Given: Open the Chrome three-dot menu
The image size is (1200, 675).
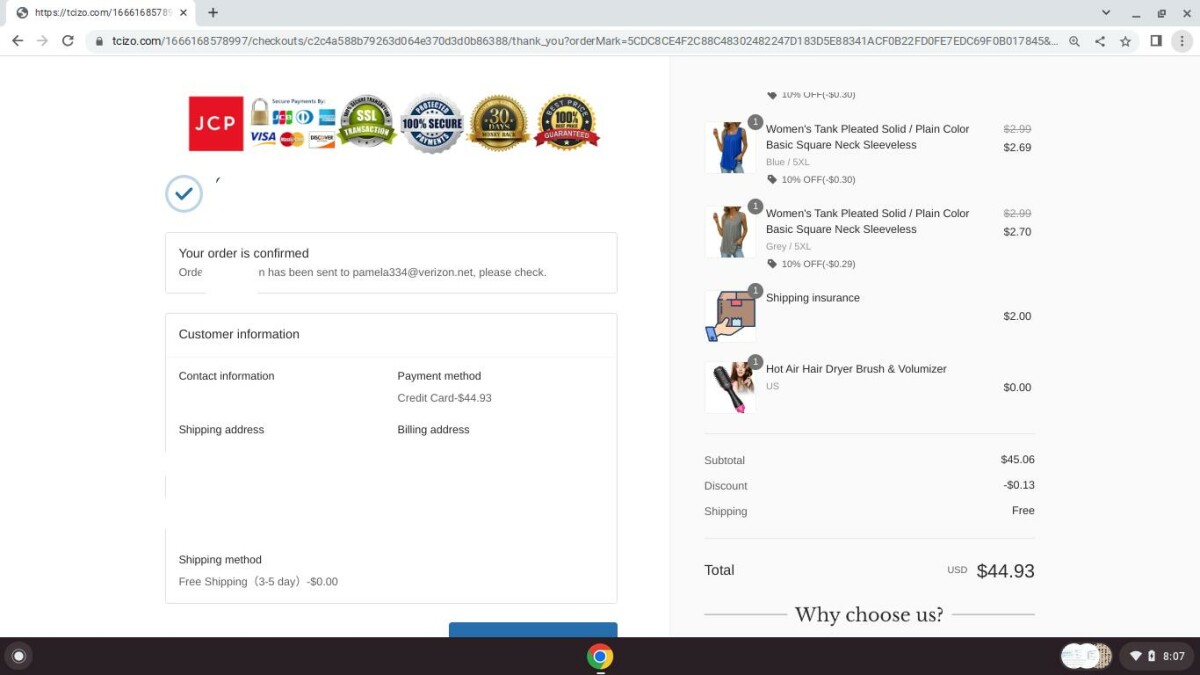Looking at the screenshot, I should [x=1182, y=41].
